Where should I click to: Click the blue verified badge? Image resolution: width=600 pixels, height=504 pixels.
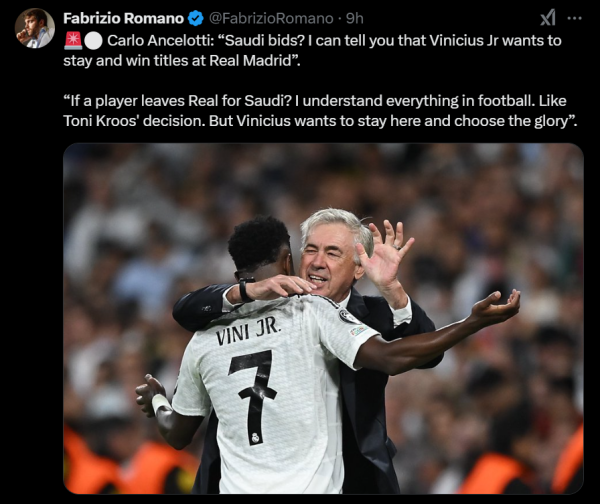(x=196, y=18)
